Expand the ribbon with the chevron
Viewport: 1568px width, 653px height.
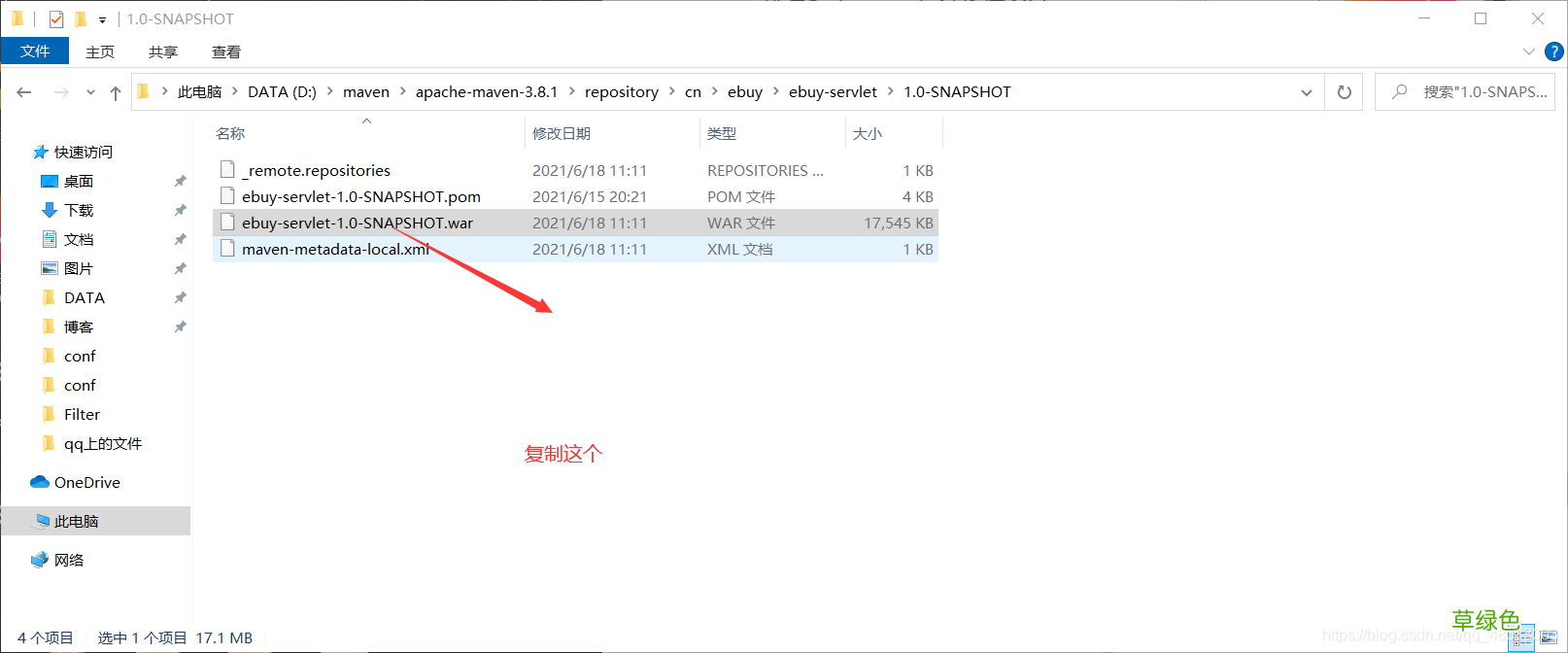(1528, 52)
